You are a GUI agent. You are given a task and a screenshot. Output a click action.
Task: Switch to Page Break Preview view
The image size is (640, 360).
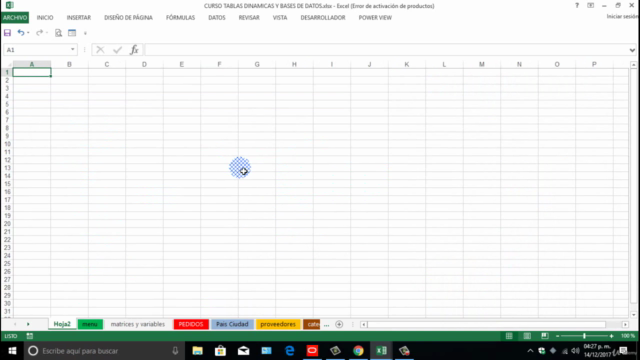(x=545, y=336)
